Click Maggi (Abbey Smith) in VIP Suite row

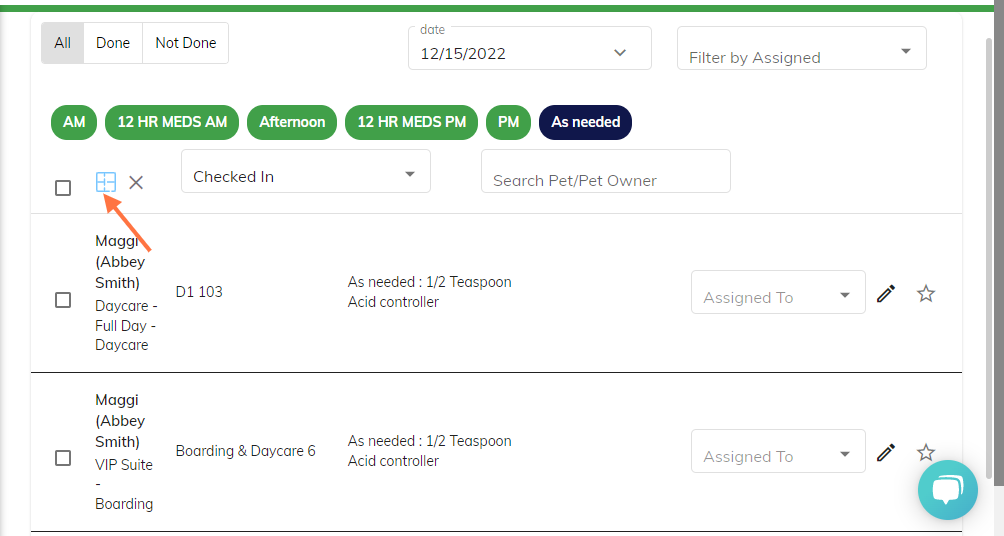click(x=120, y=421)
